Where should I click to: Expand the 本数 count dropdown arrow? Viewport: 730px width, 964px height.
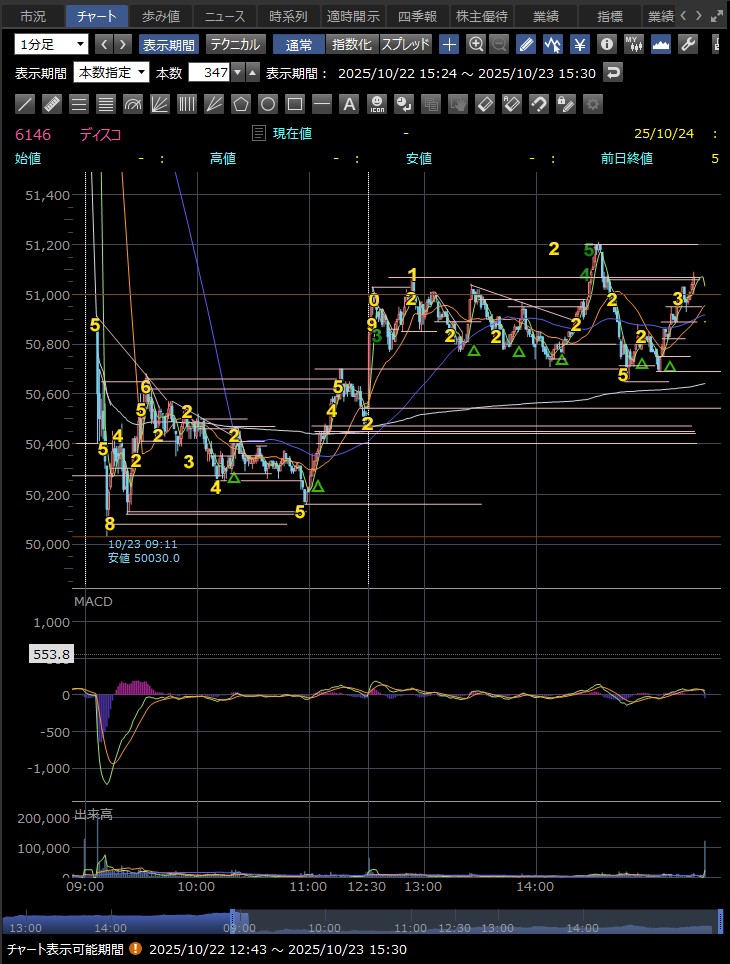(236, 73)
